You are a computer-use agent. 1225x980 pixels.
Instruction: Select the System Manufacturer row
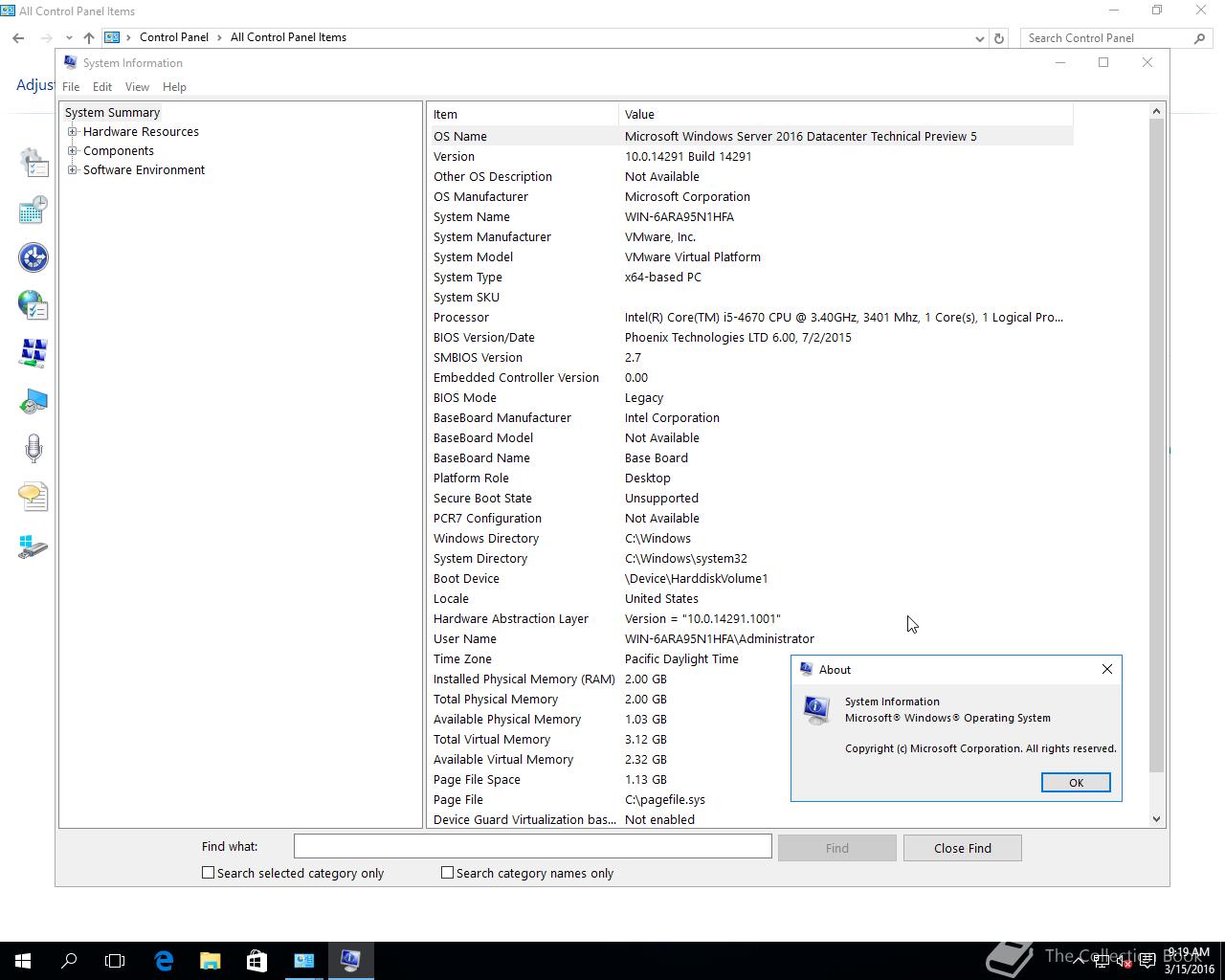click(x=751, y=236)
